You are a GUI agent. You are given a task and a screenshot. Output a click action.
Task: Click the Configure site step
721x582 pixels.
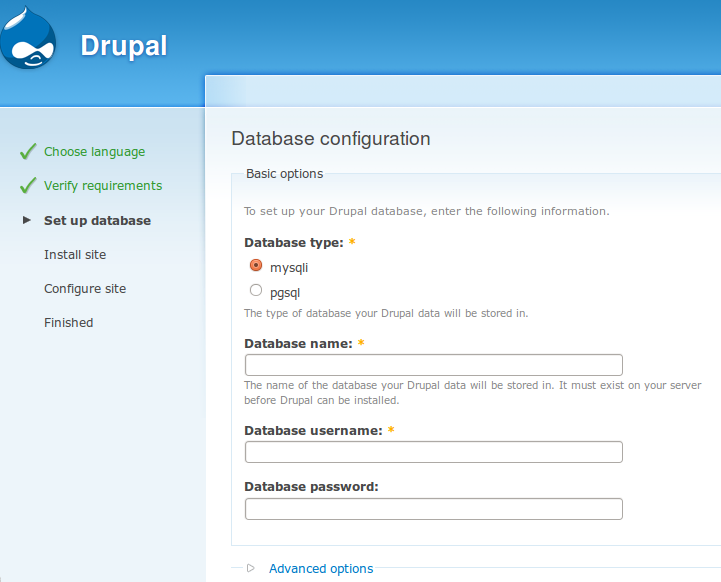(85, 289)
